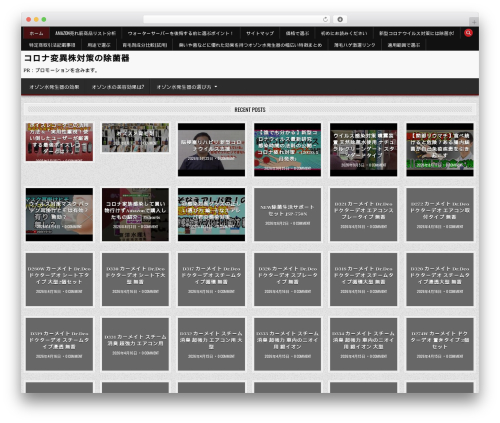
Task: Open the NEW除菌 サポートセット JSP-750N post
Action: (x=287, y=214)
